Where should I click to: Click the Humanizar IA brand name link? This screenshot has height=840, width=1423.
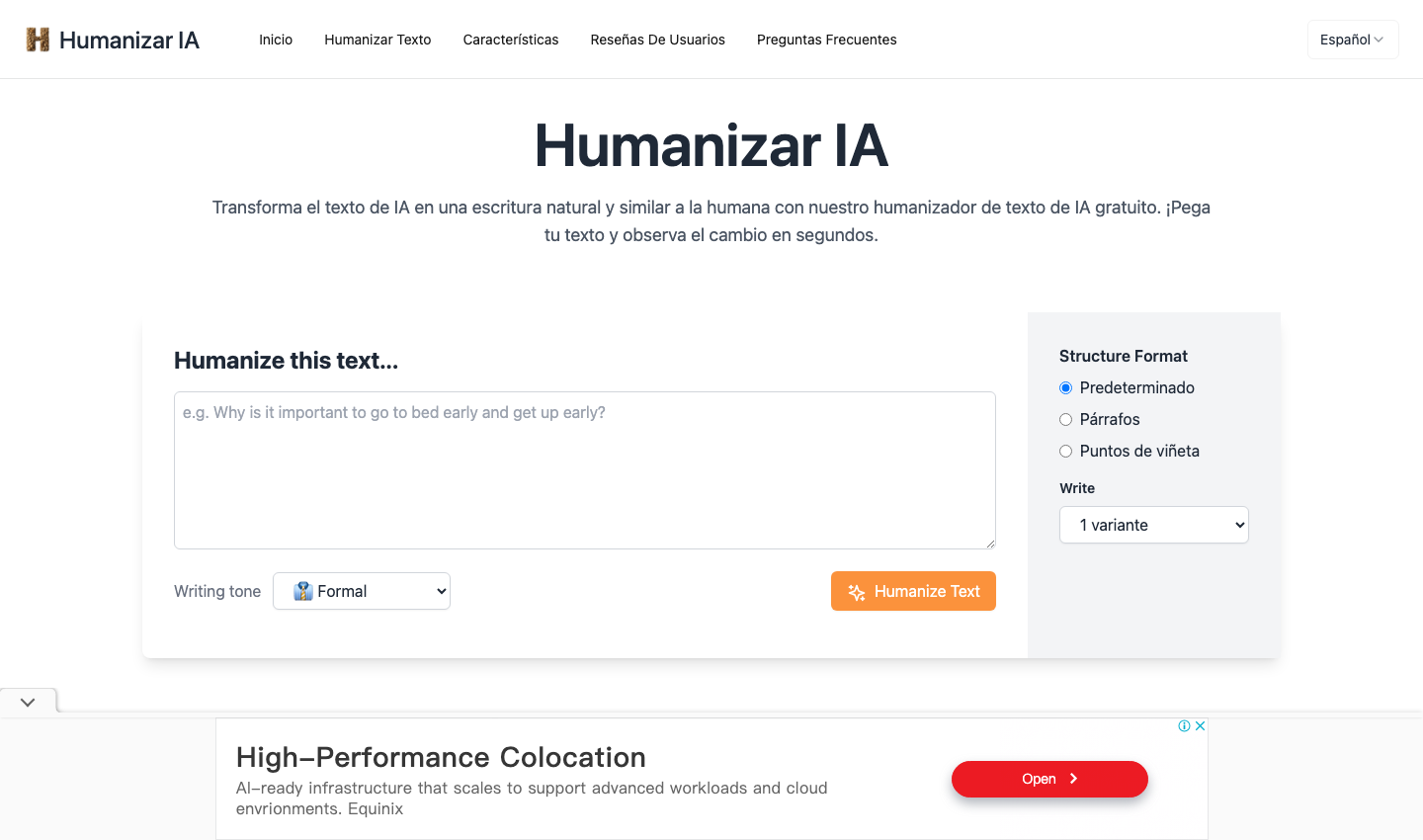point(129,40)
